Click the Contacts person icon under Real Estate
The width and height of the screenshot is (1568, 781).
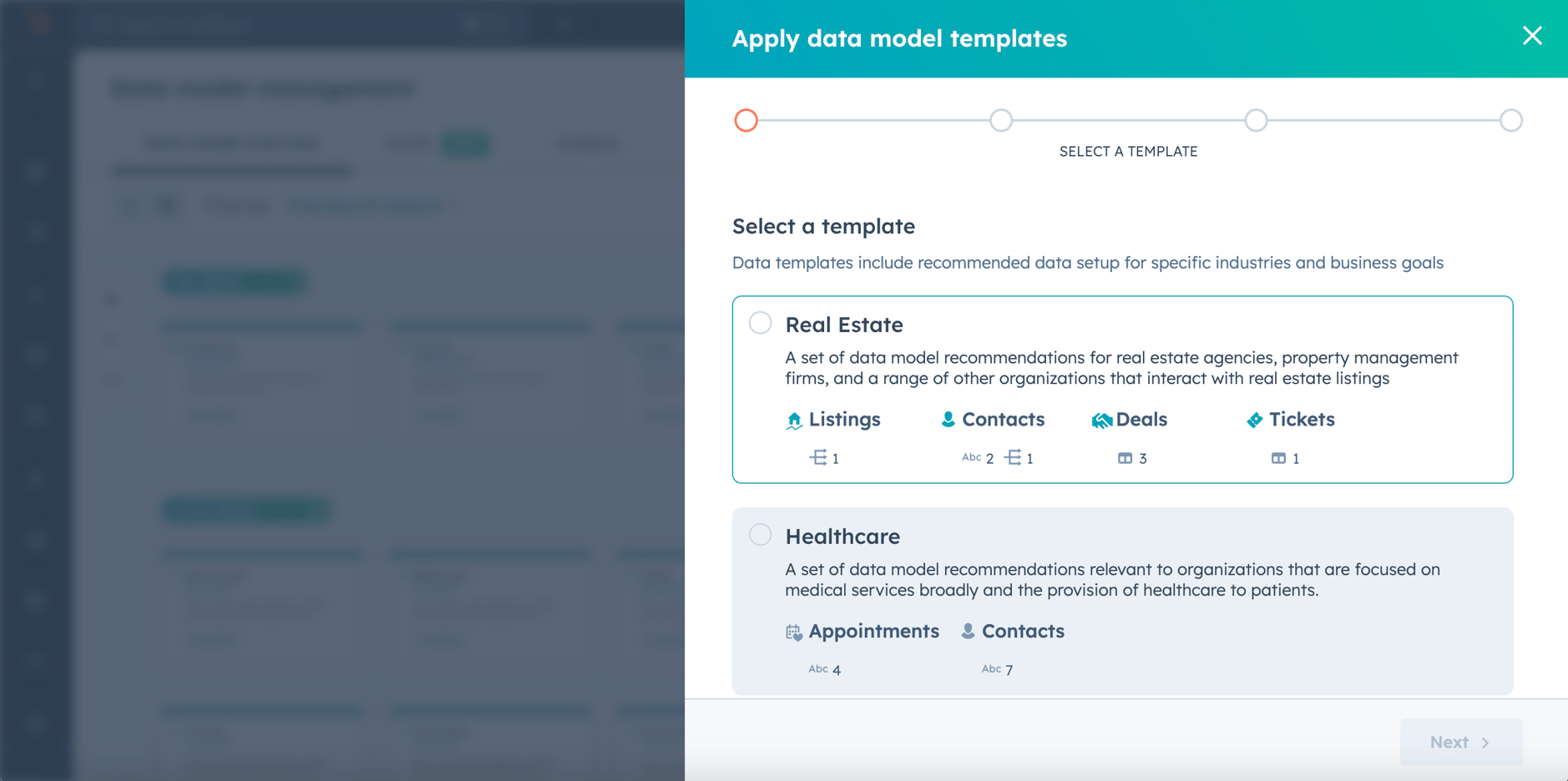[x=948, y=419]
